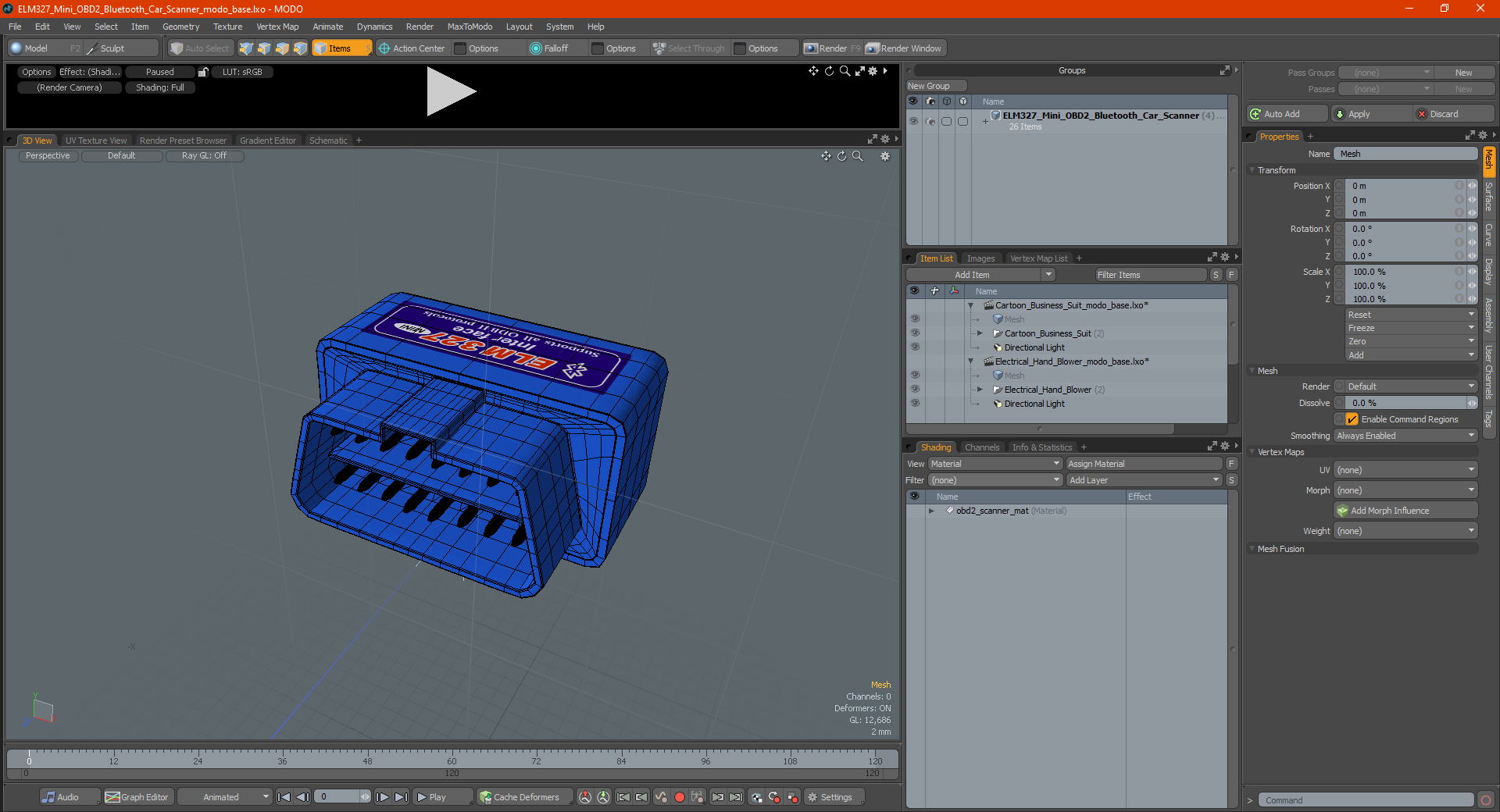
Task: Expand Cartoon_Business_Suit tree item
Action: pos(980,333)
